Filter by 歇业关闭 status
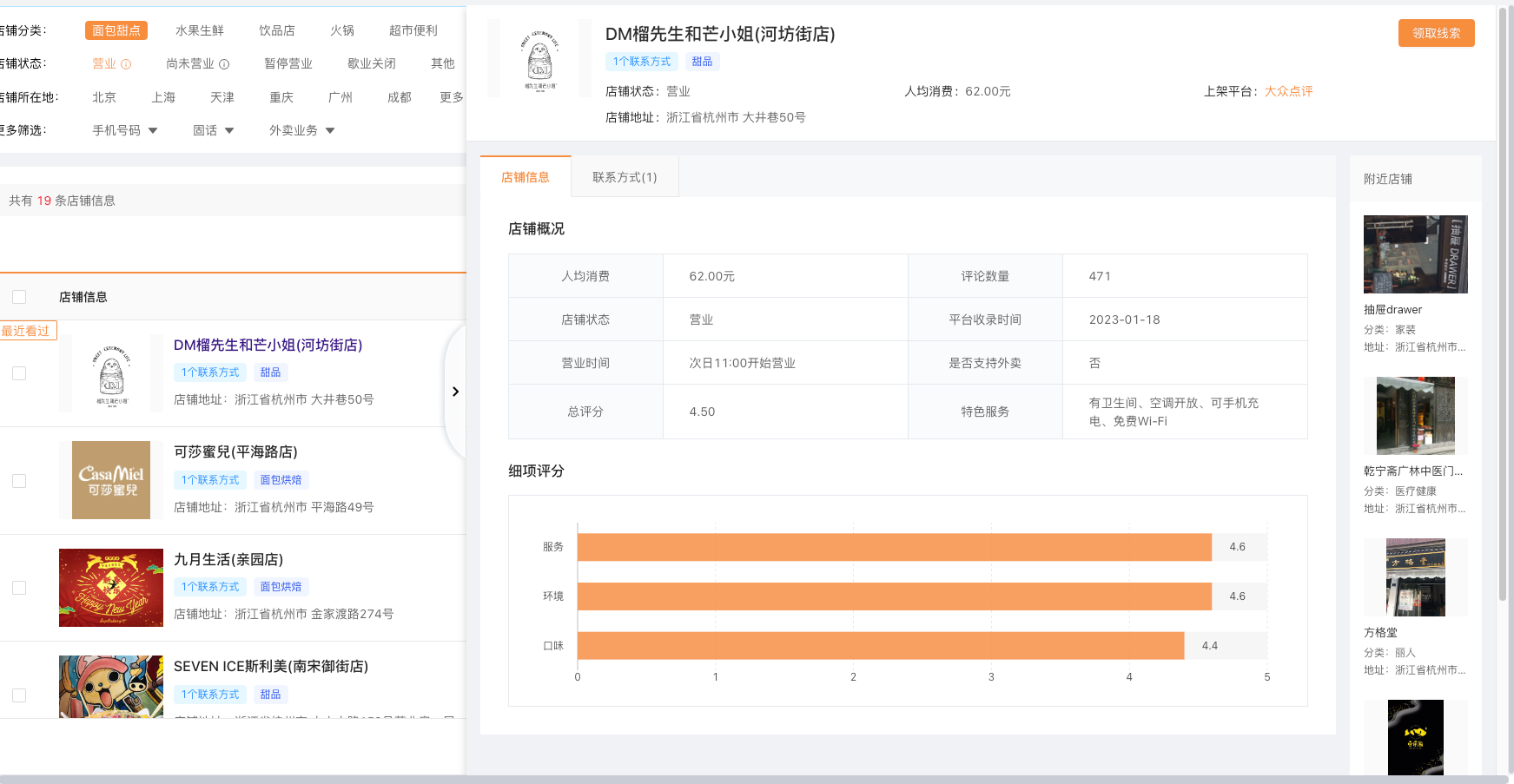The height and width of the screenshot is (784, 1514). [x=372, y=63]
